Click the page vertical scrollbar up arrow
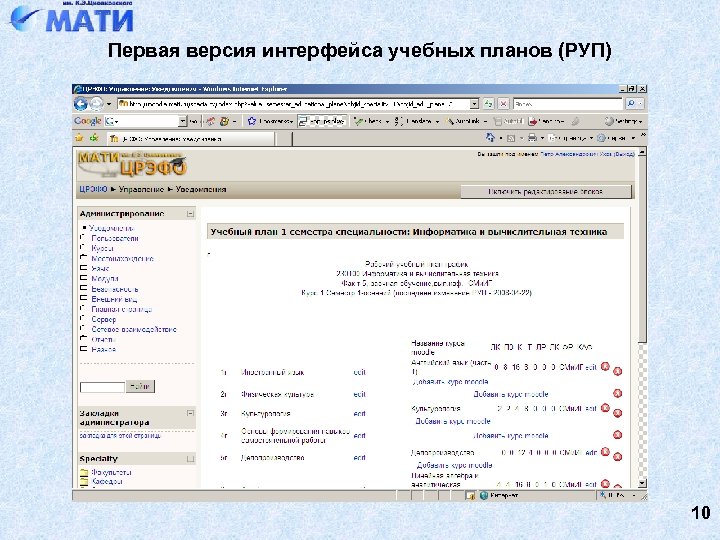Viewport: 720px width, 540px height. pos(642,152)
